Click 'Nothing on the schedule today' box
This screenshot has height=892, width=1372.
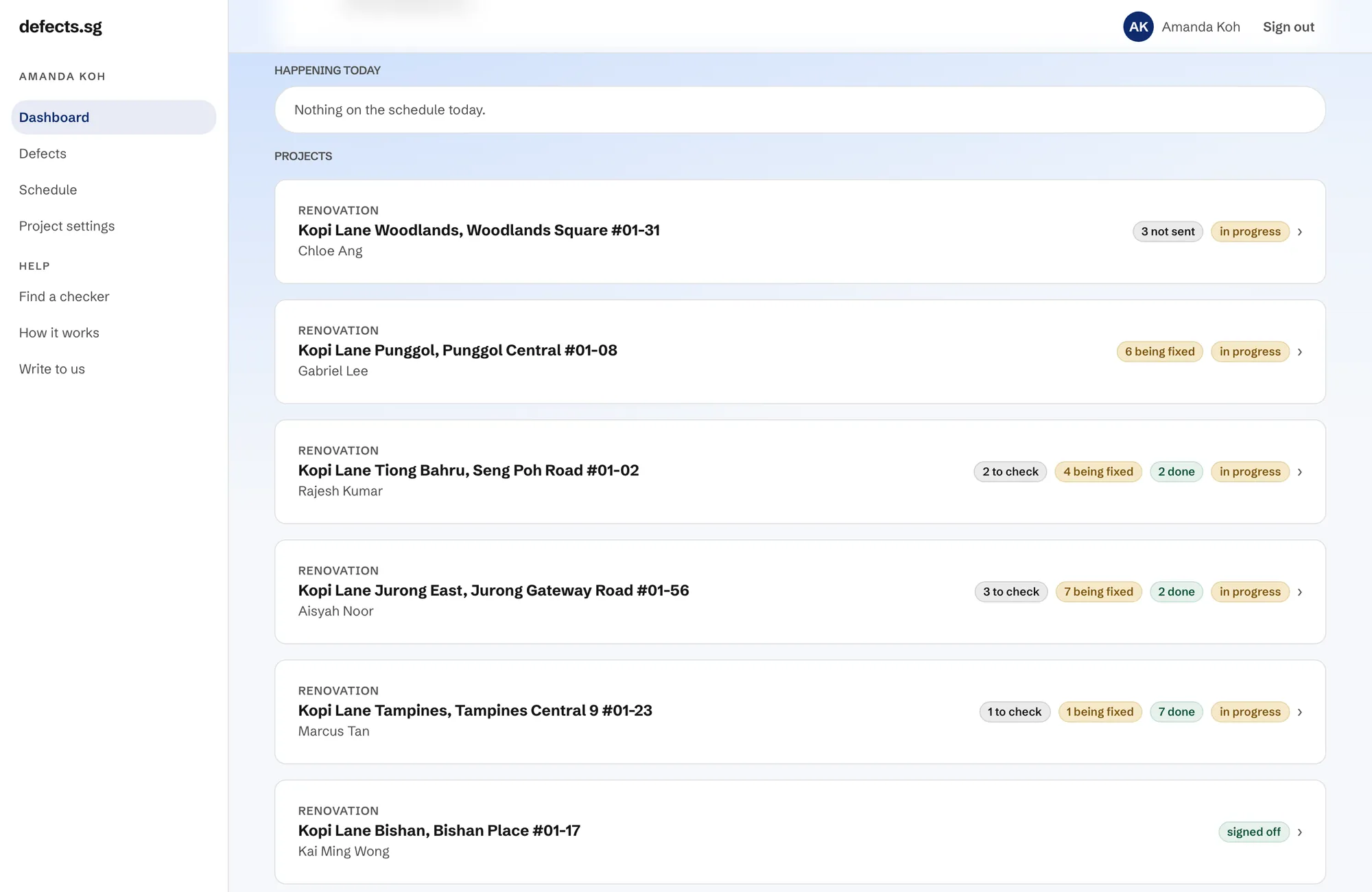[x=800, y=110]
